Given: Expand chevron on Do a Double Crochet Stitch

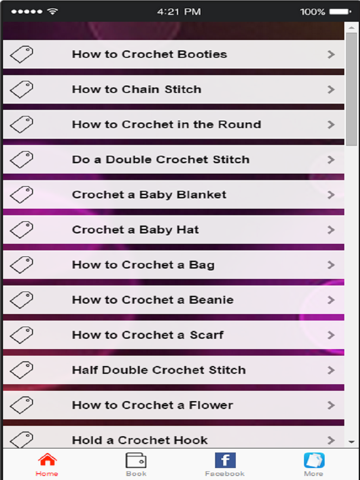Looking at the screenshot, I should click(x=331, y=160).
